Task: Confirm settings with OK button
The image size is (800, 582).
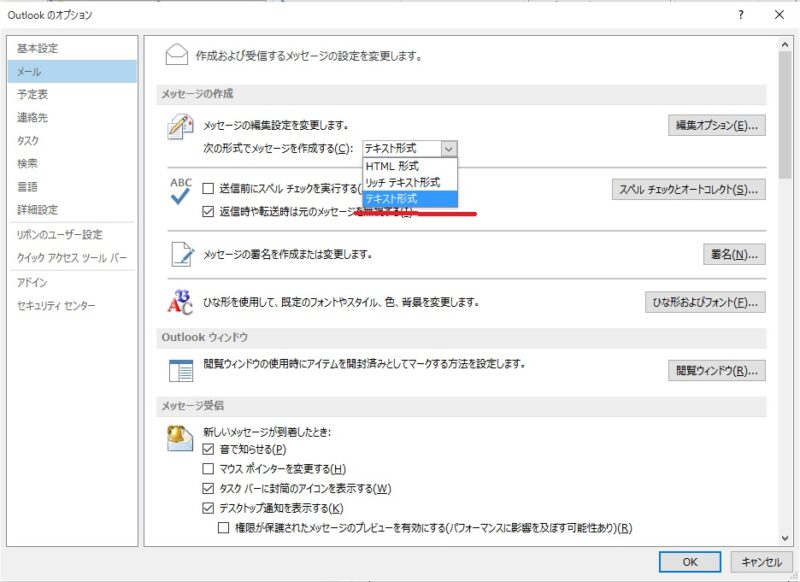Action: pos(690,562)
